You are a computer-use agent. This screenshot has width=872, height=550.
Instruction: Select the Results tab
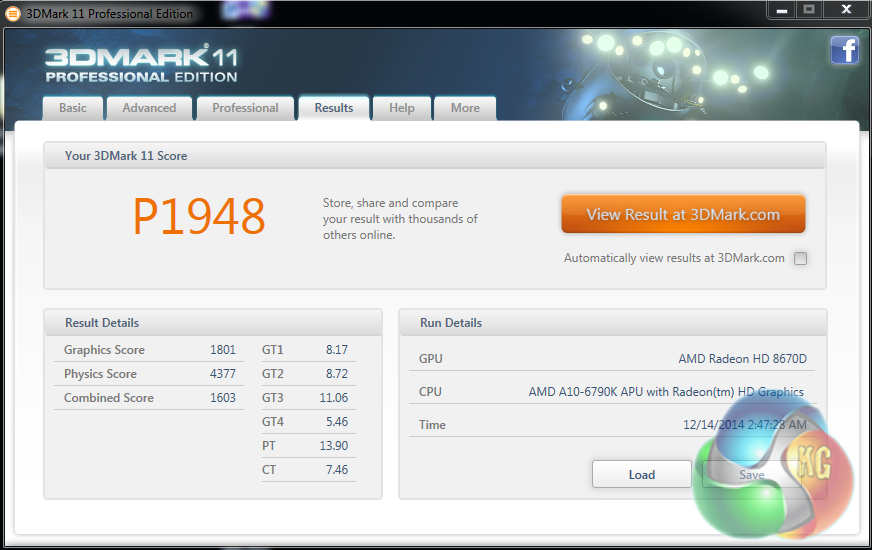334,108
